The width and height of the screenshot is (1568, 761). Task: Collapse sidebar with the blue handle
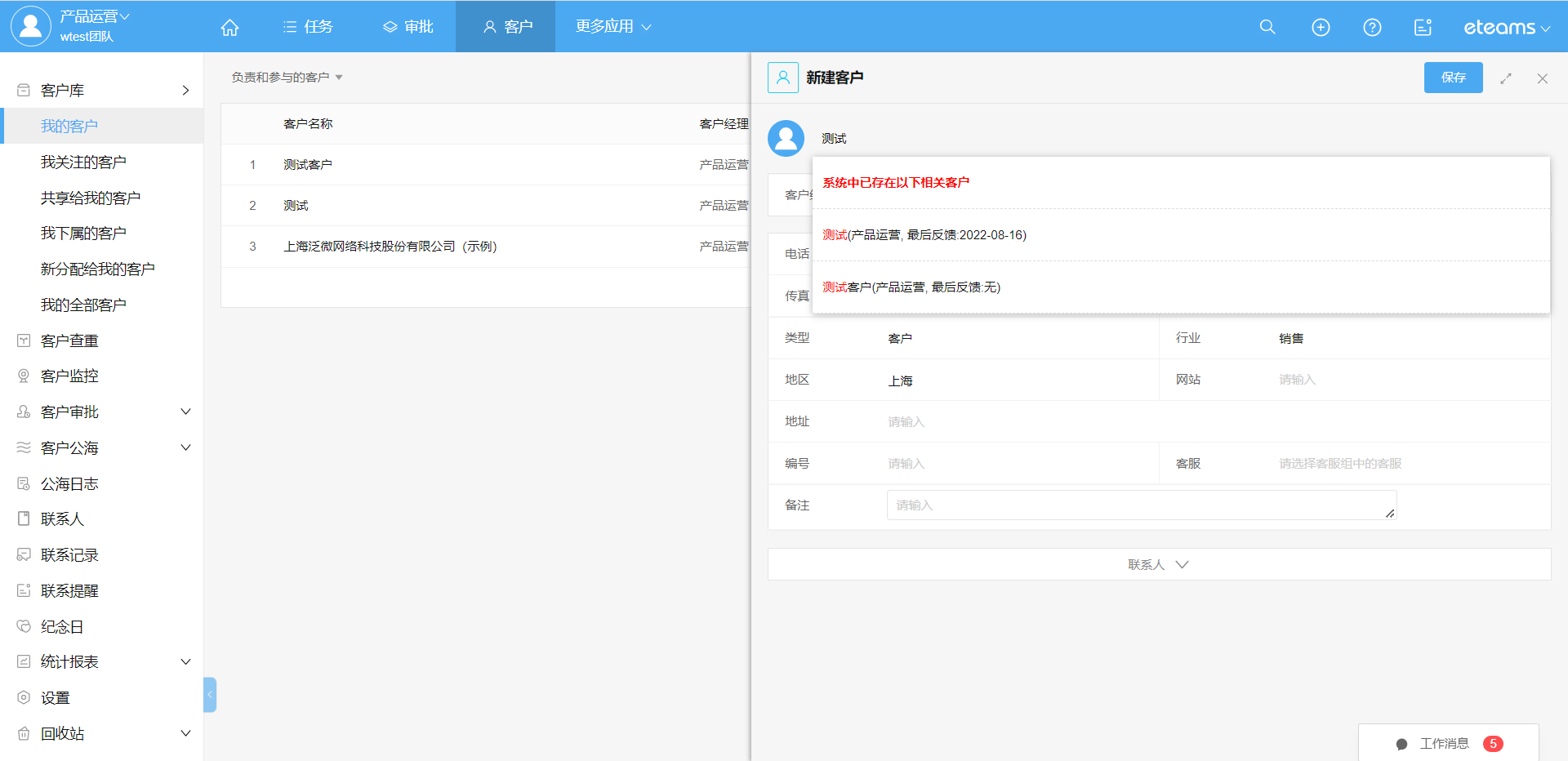(210, 694)
